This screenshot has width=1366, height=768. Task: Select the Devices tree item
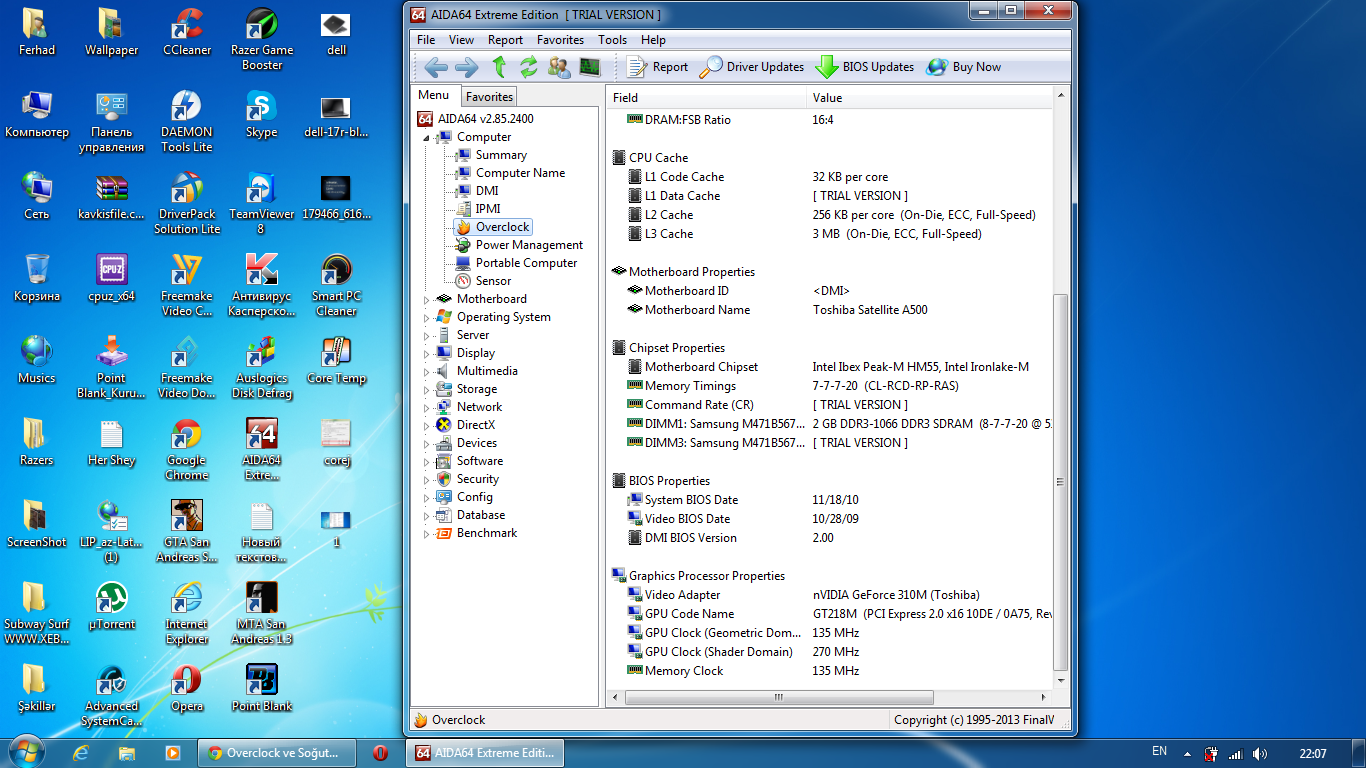coord(476,443)
